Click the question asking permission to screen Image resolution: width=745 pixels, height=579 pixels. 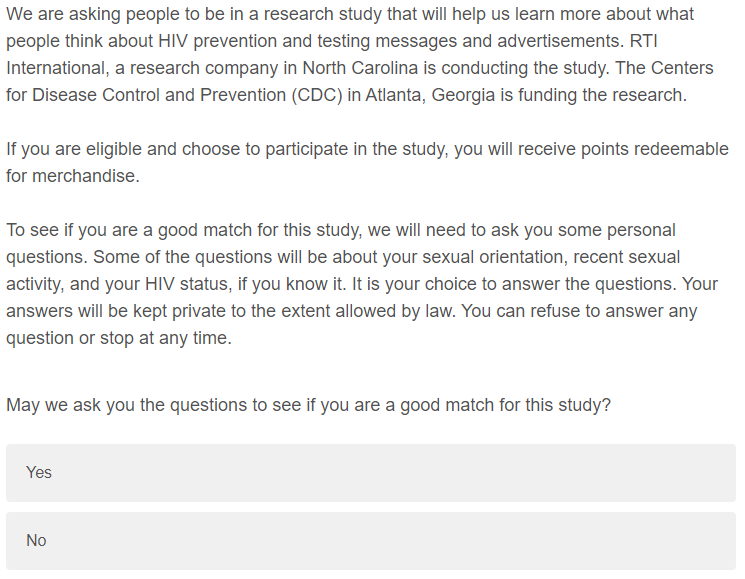click(308, 405)
